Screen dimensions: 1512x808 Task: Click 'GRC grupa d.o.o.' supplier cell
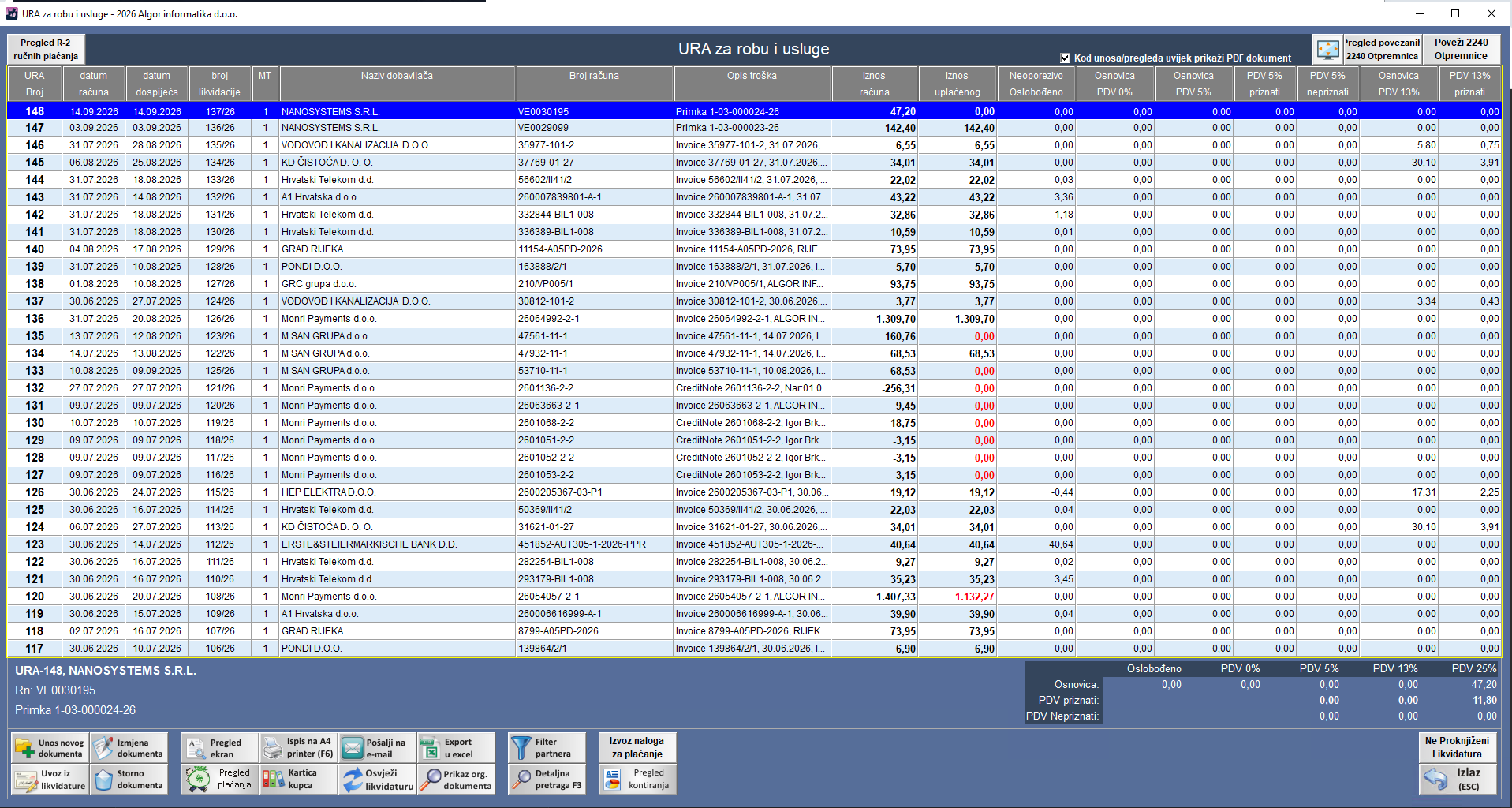point(398,284)
